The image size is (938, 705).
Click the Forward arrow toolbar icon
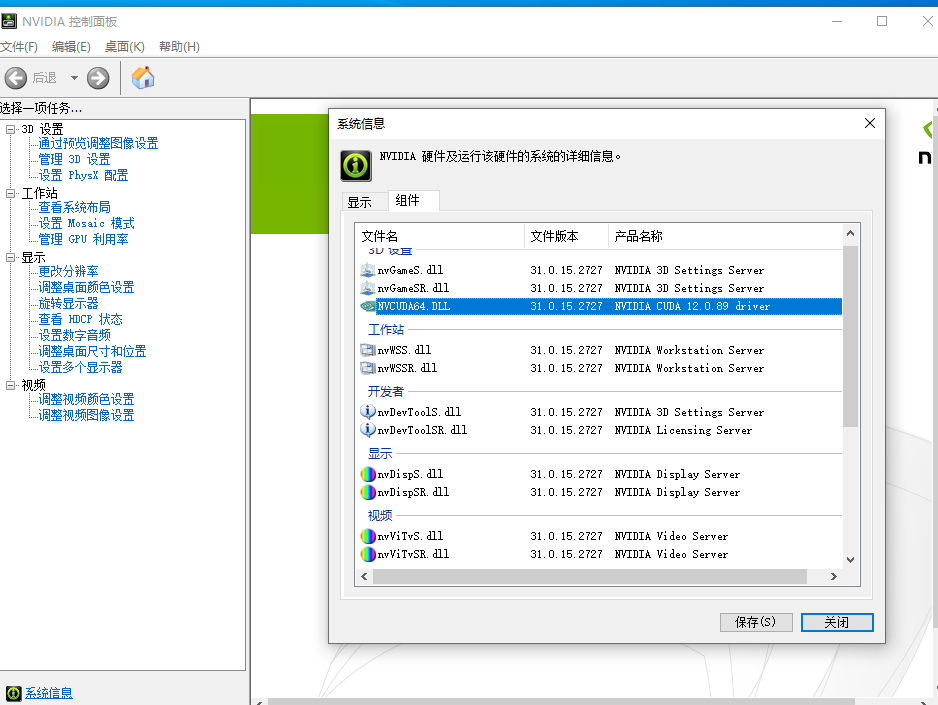point(98,78)
